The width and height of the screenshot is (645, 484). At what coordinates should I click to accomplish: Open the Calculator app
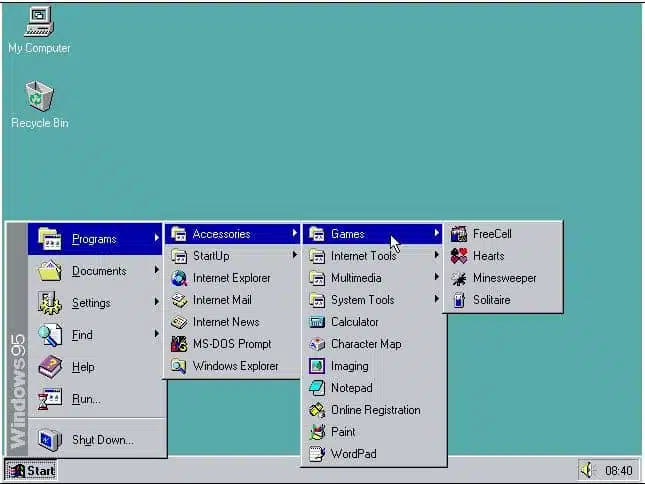coord(354,322)
